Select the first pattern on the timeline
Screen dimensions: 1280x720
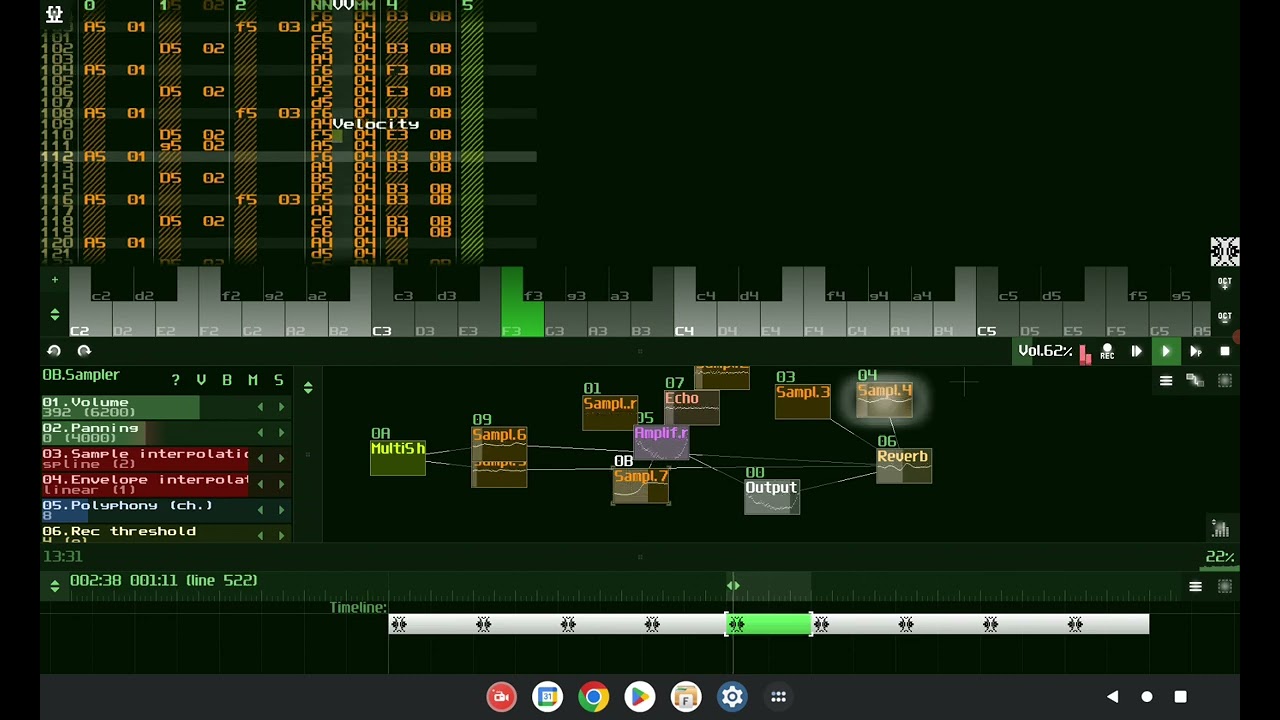[x=430, y=624]
